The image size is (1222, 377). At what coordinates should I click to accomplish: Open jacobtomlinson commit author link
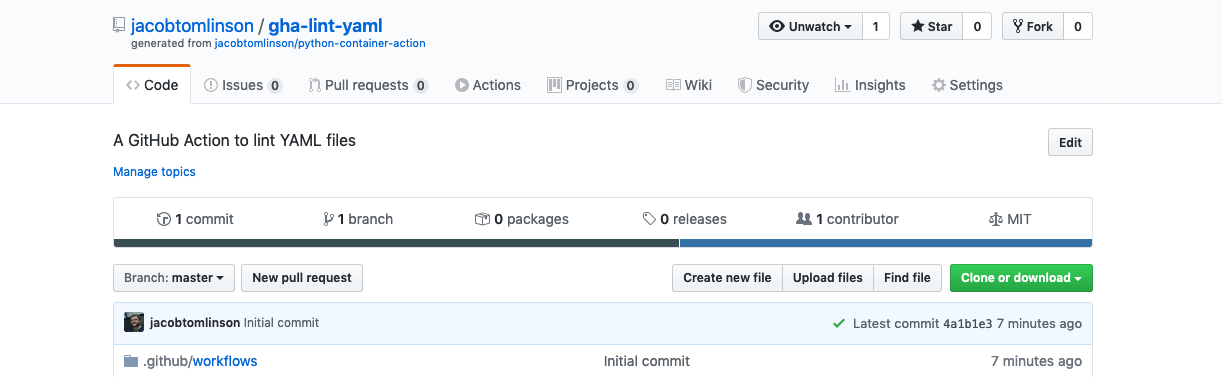click(x=195, y=323)
